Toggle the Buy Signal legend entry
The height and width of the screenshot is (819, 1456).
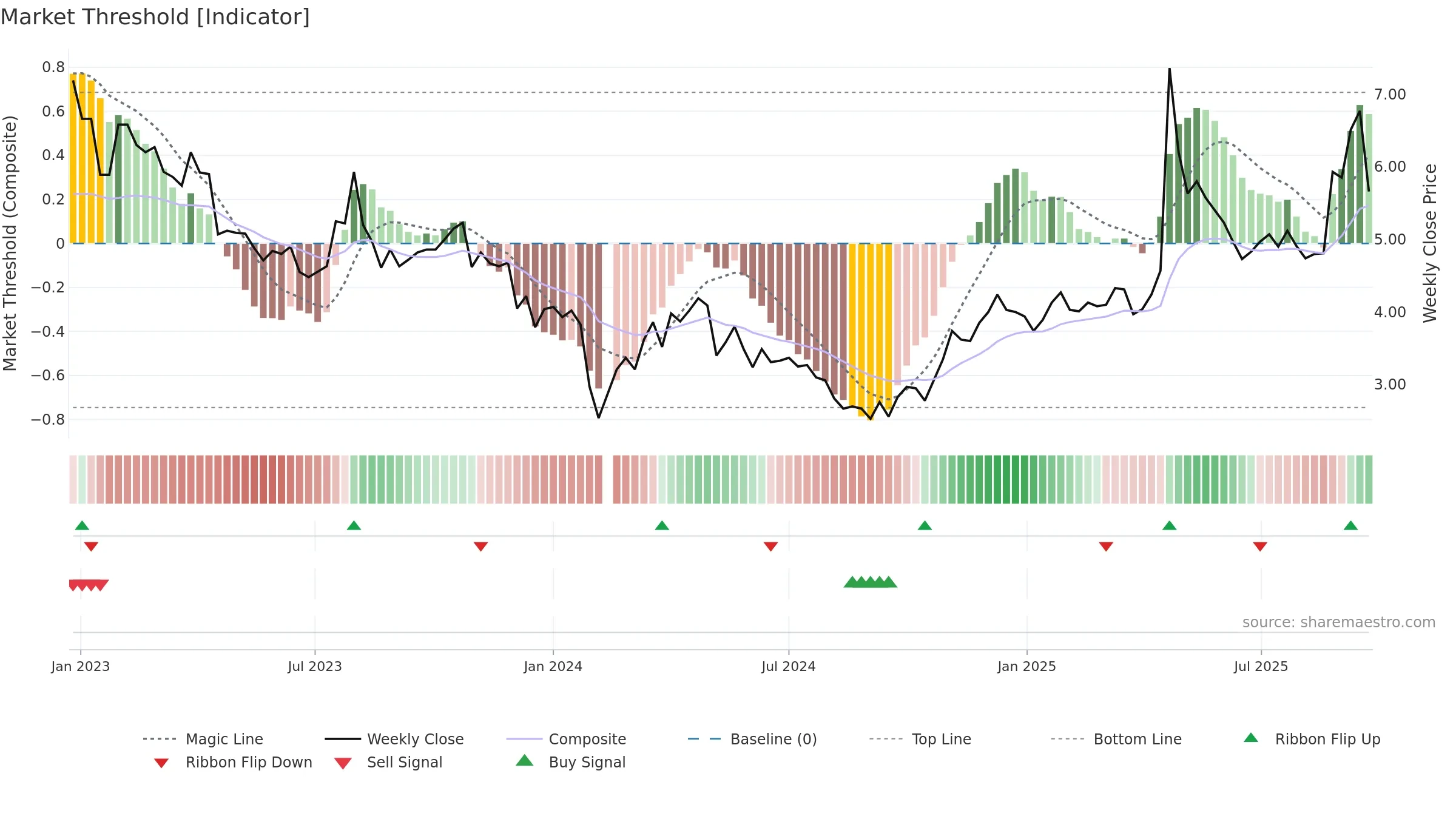coord(570,762)
